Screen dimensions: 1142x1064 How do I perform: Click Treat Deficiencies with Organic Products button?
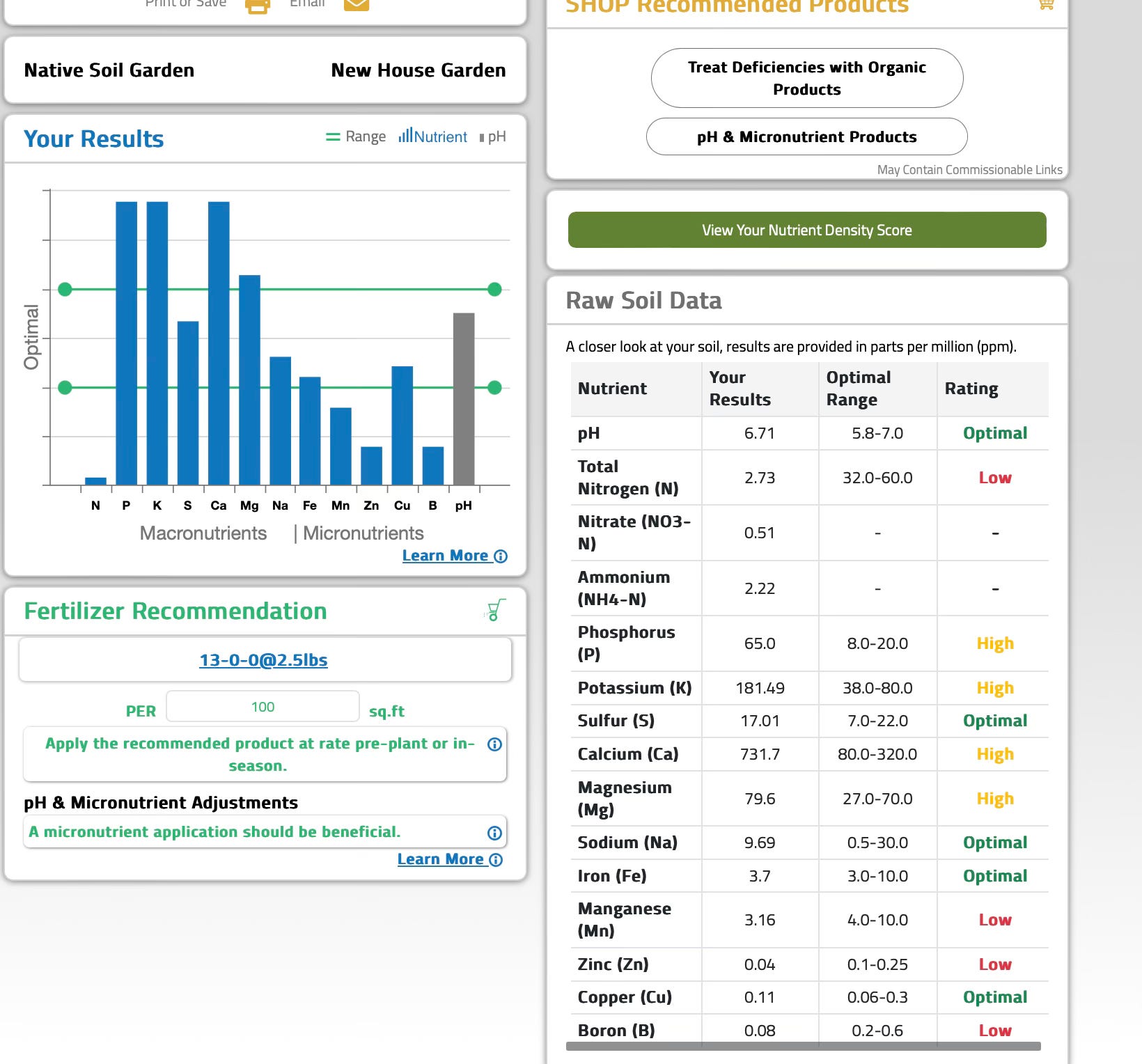[807, 78]
